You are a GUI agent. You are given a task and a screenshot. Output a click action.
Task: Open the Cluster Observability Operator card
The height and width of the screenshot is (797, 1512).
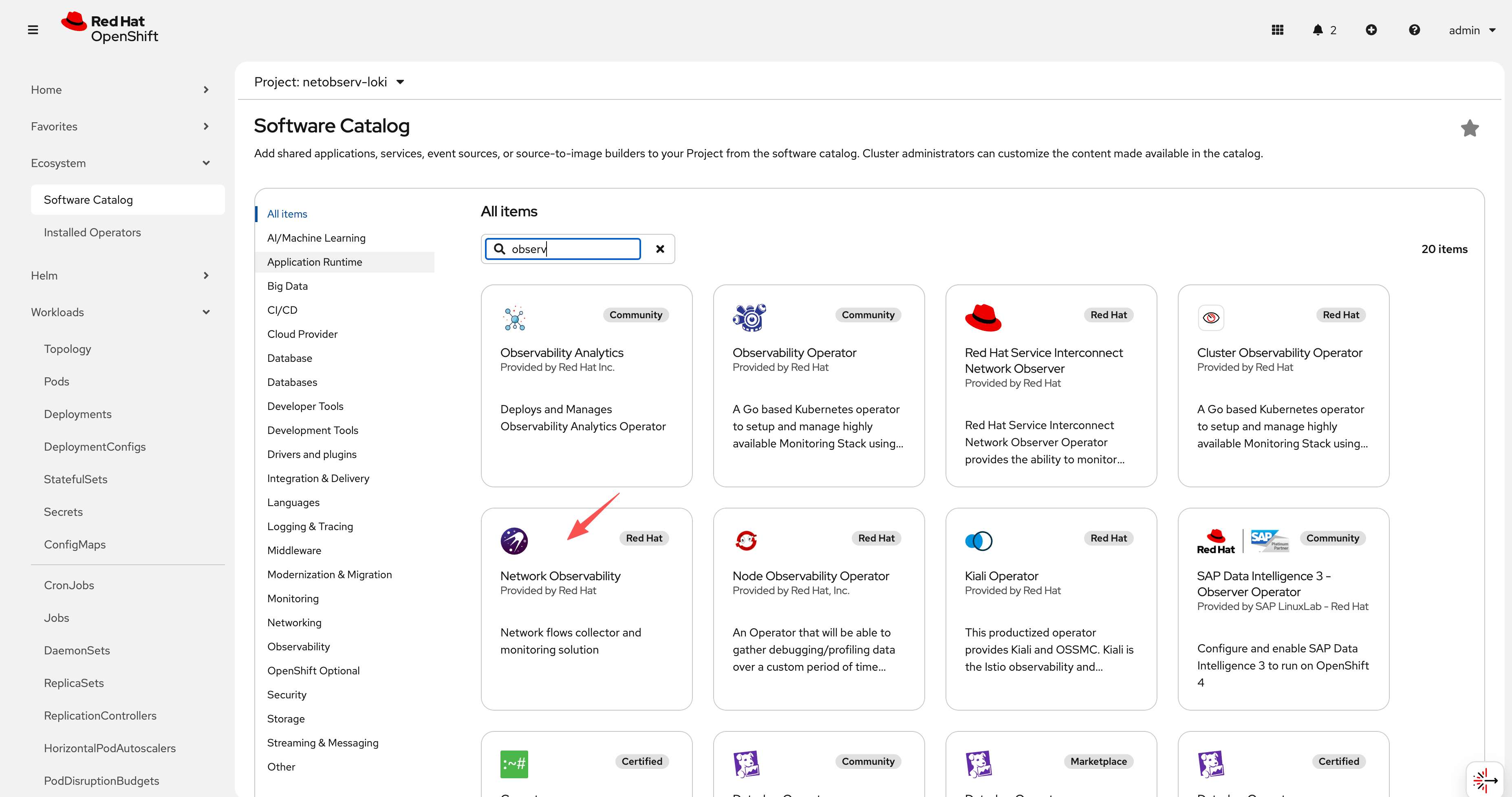(1279, 353)
